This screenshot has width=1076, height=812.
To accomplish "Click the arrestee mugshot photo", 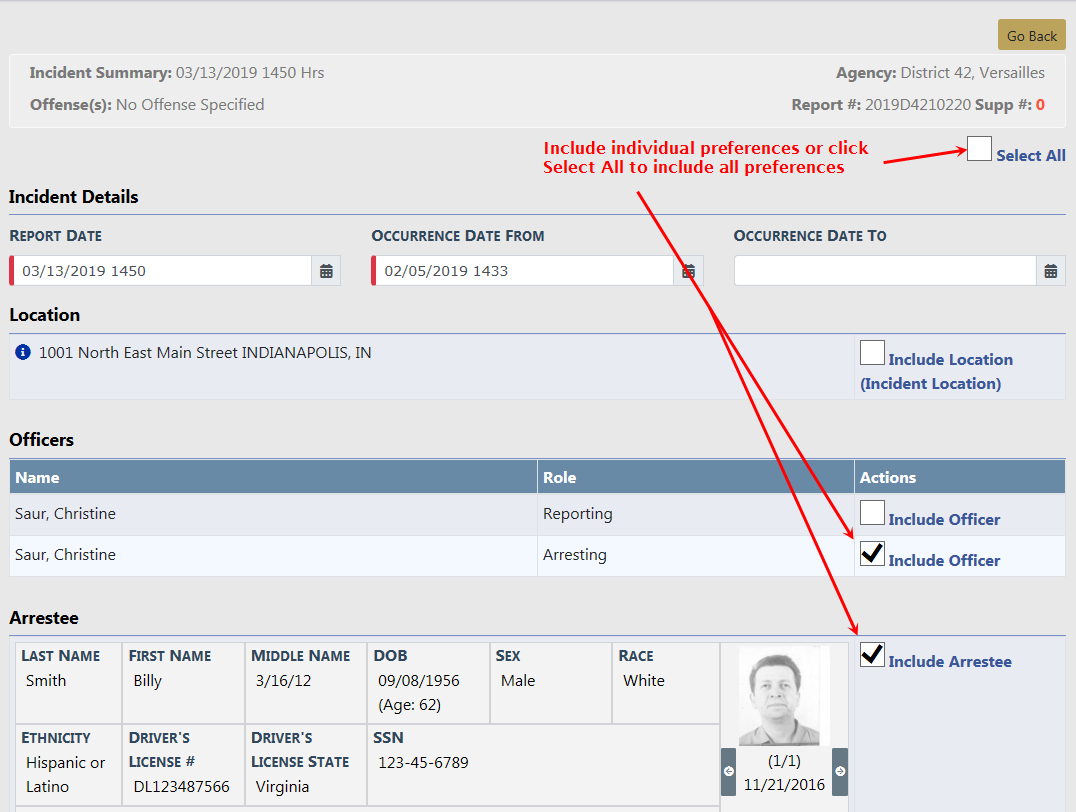I will [x=784, y=697].
